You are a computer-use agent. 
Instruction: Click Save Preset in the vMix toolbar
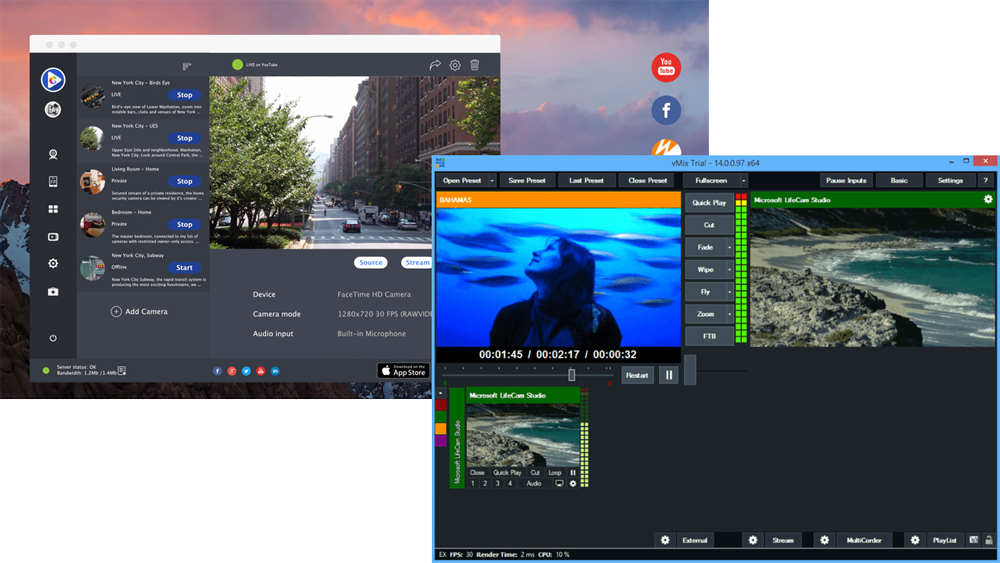tap(527, 180)
